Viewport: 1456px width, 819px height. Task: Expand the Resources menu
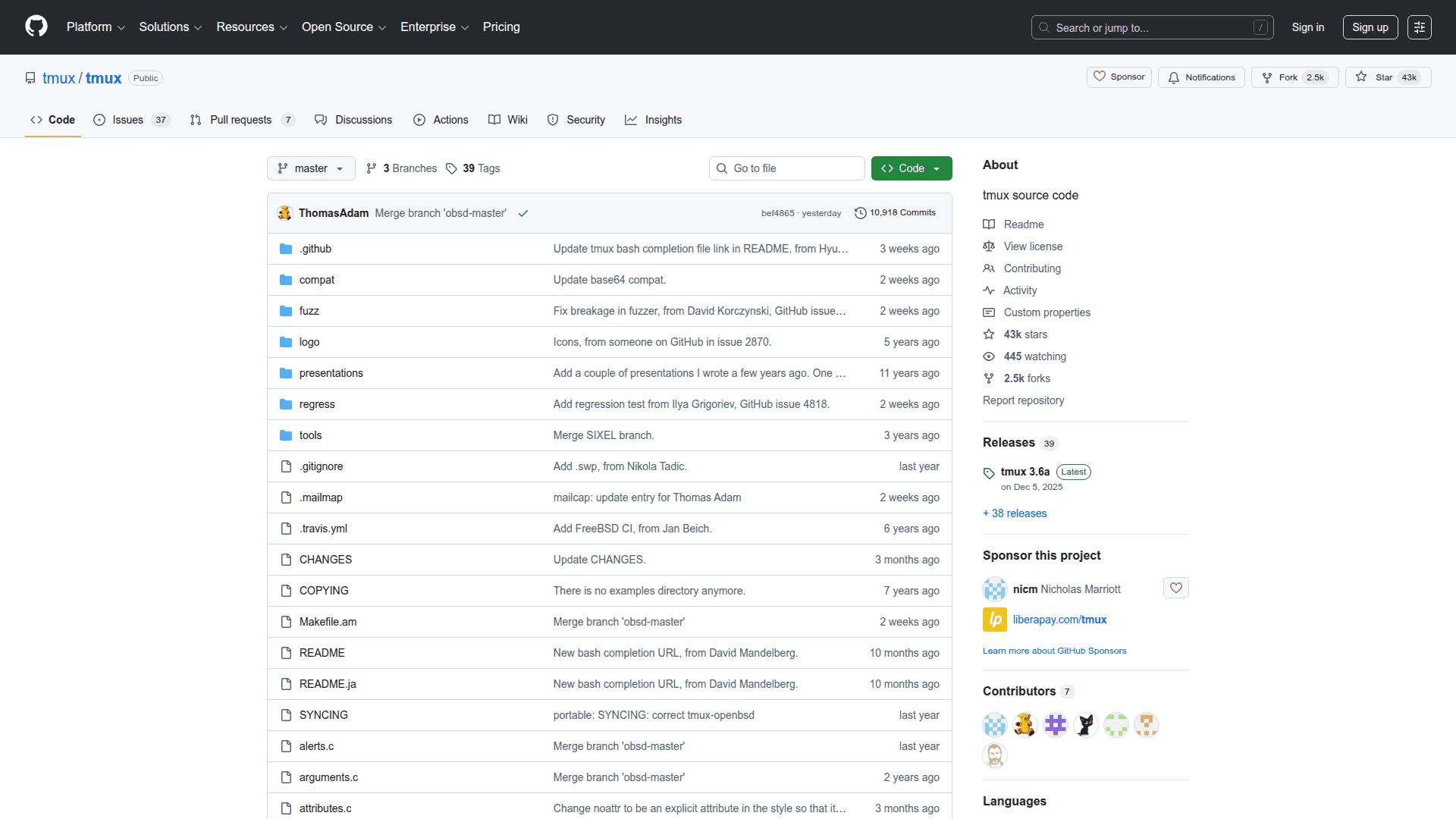pos(252,27)
